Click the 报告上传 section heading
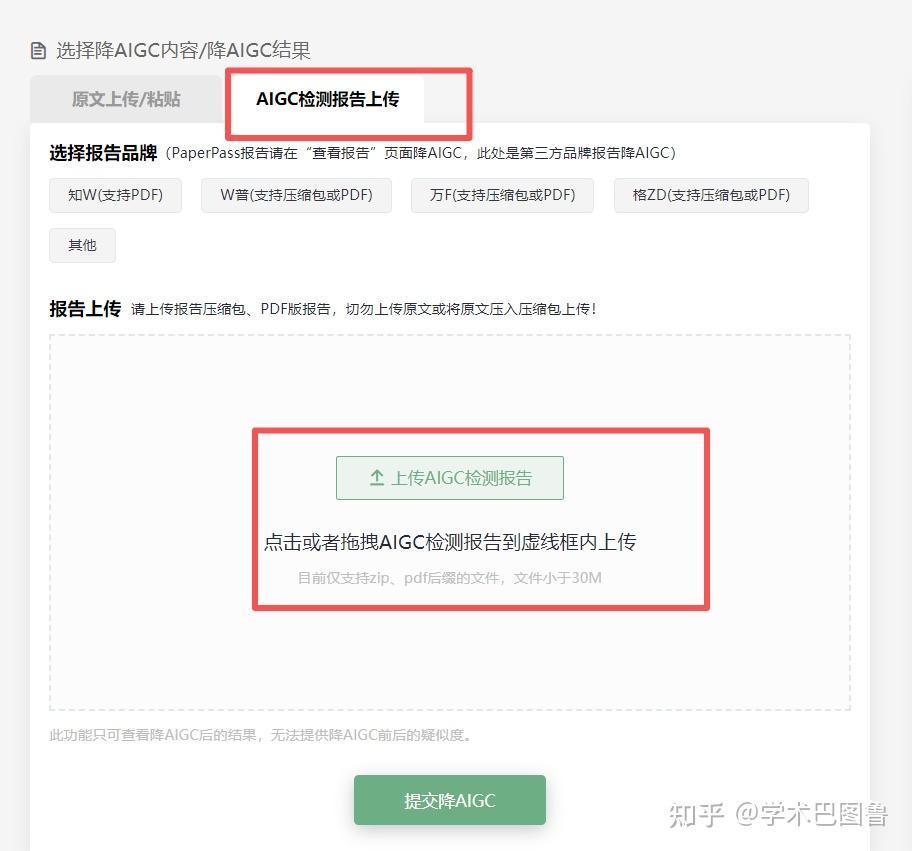The image size is (912, 851). (85, 308)
